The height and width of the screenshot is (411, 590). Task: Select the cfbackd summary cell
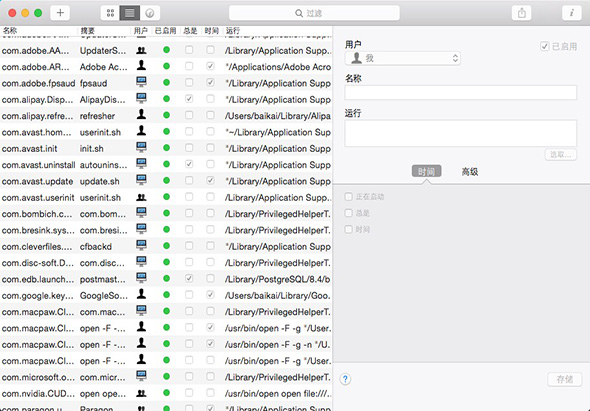click(96, 247)
